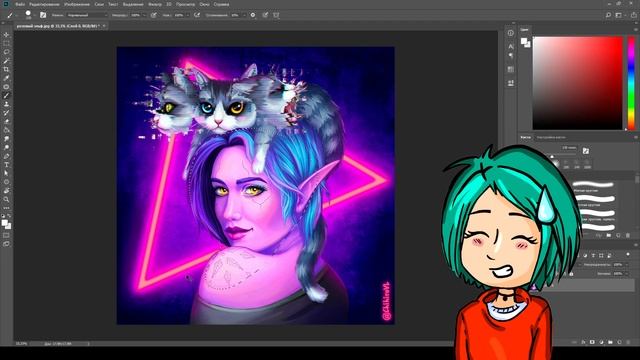Open the Character panel icon
Image resolution: width=640 pixels, height=360 pixels.
511,47
